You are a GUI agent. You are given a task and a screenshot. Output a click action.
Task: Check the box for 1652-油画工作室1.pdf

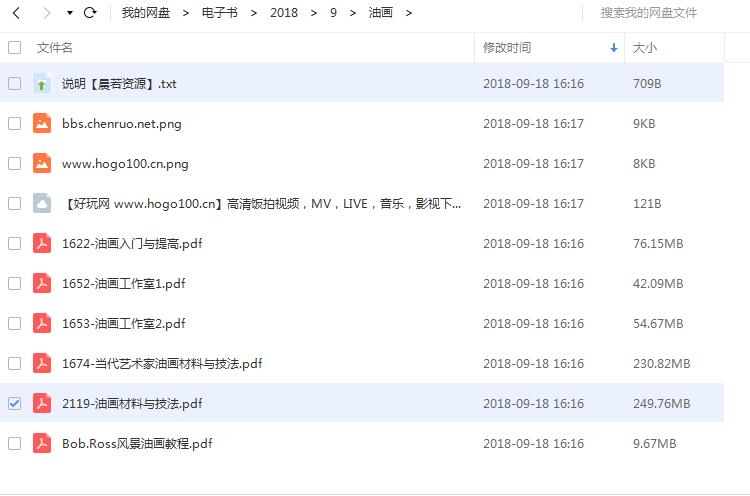coord(14,283)
